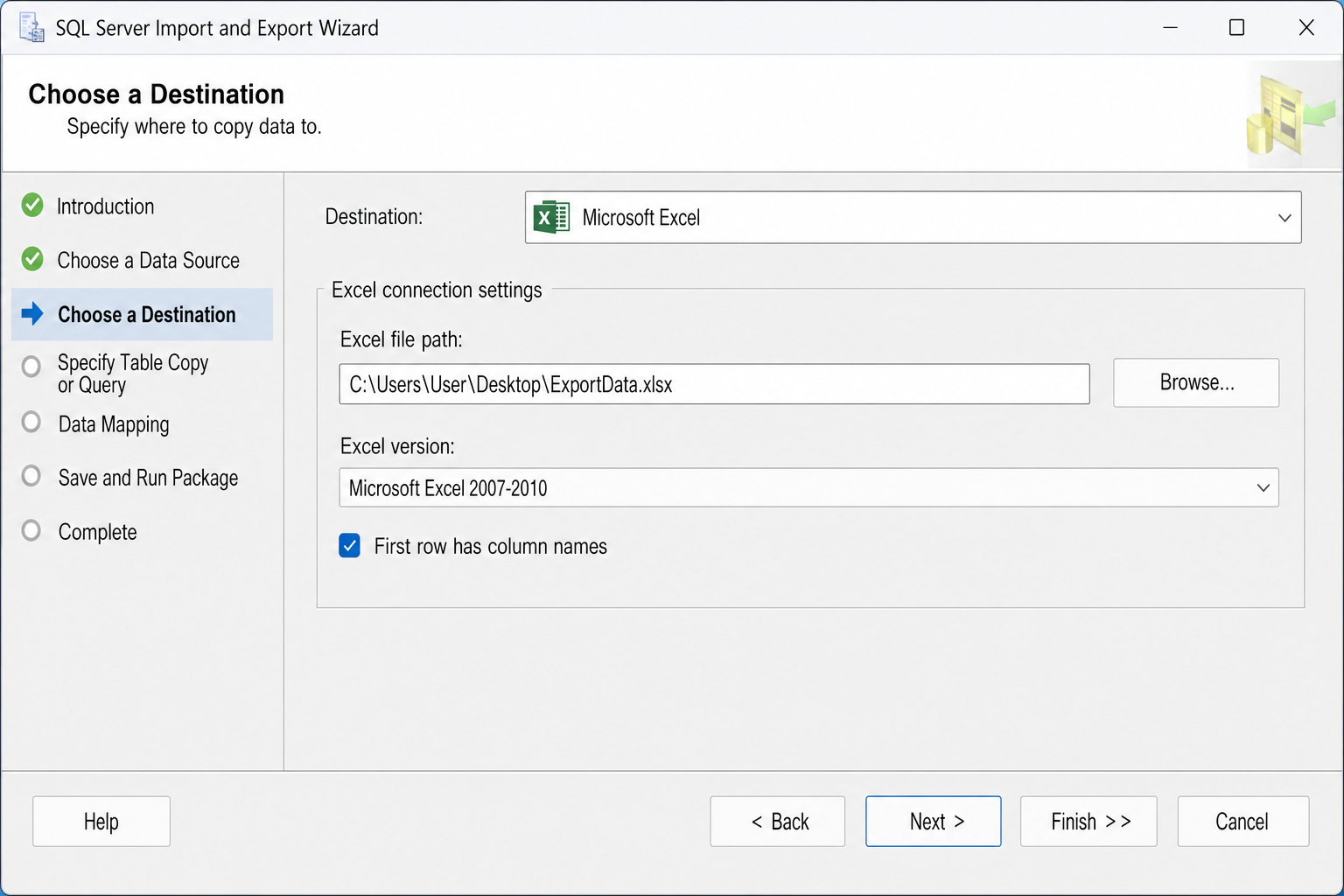Viewport: 1344px width, 896px height.
Task: Click the circle marker beside Save and Run Package
Action: 31,476
